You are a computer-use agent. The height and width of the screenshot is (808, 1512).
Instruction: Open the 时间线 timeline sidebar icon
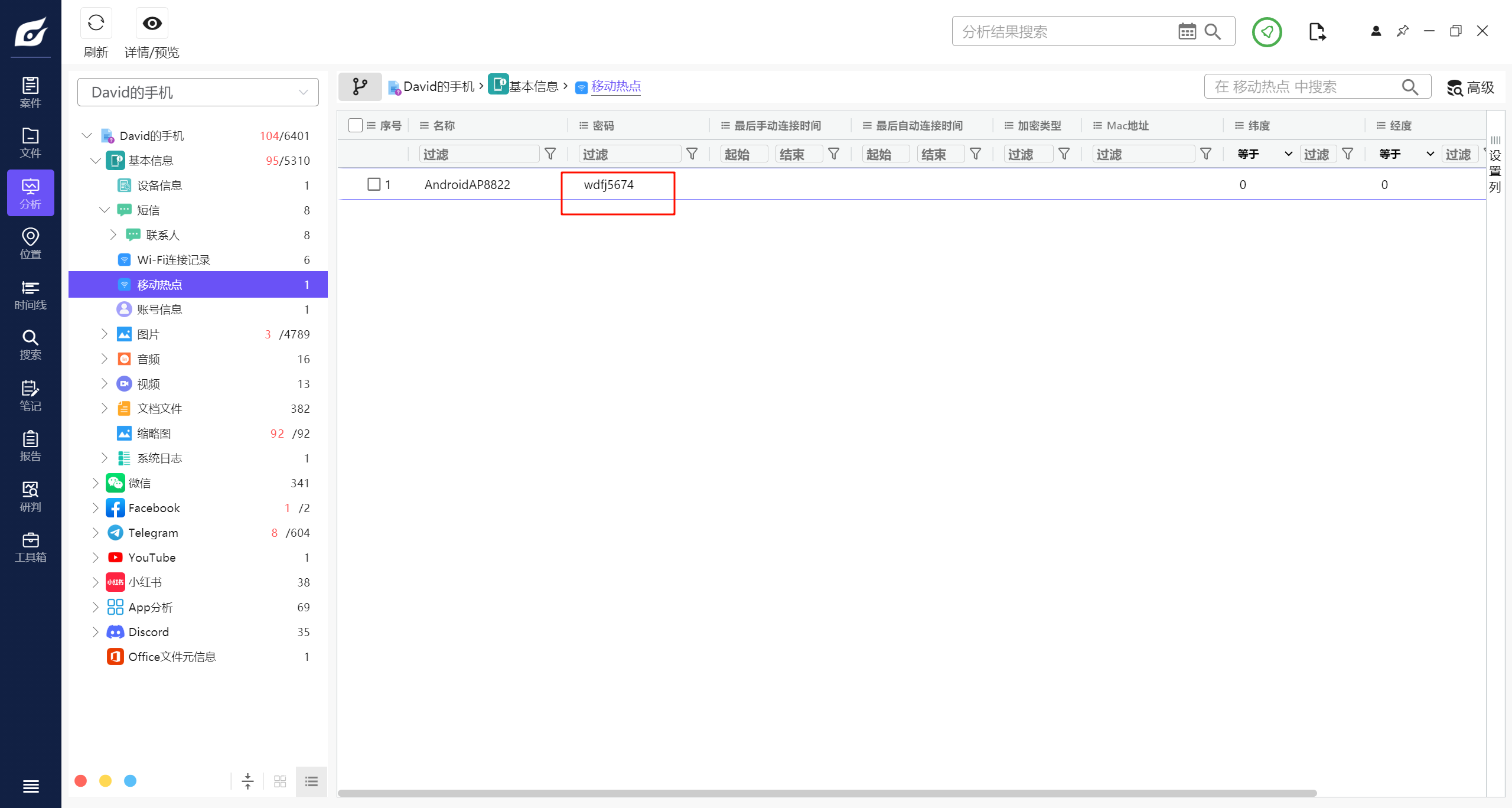[30, 294]
